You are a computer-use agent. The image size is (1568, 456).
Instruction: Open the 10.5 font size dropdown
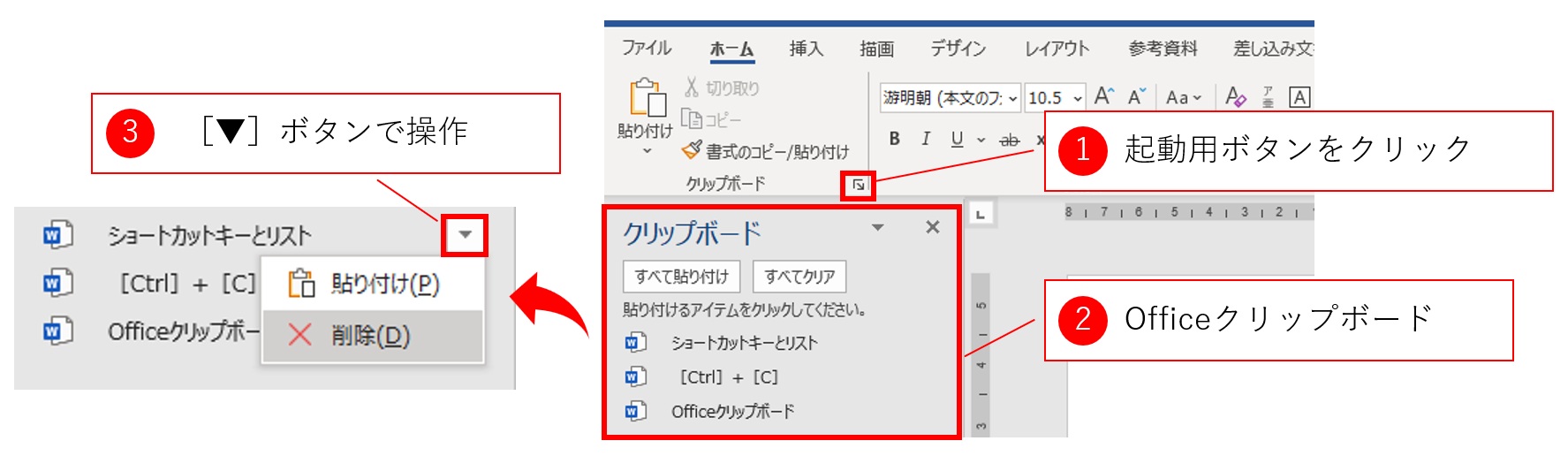pyautogui.click(x=1077, y=98)
